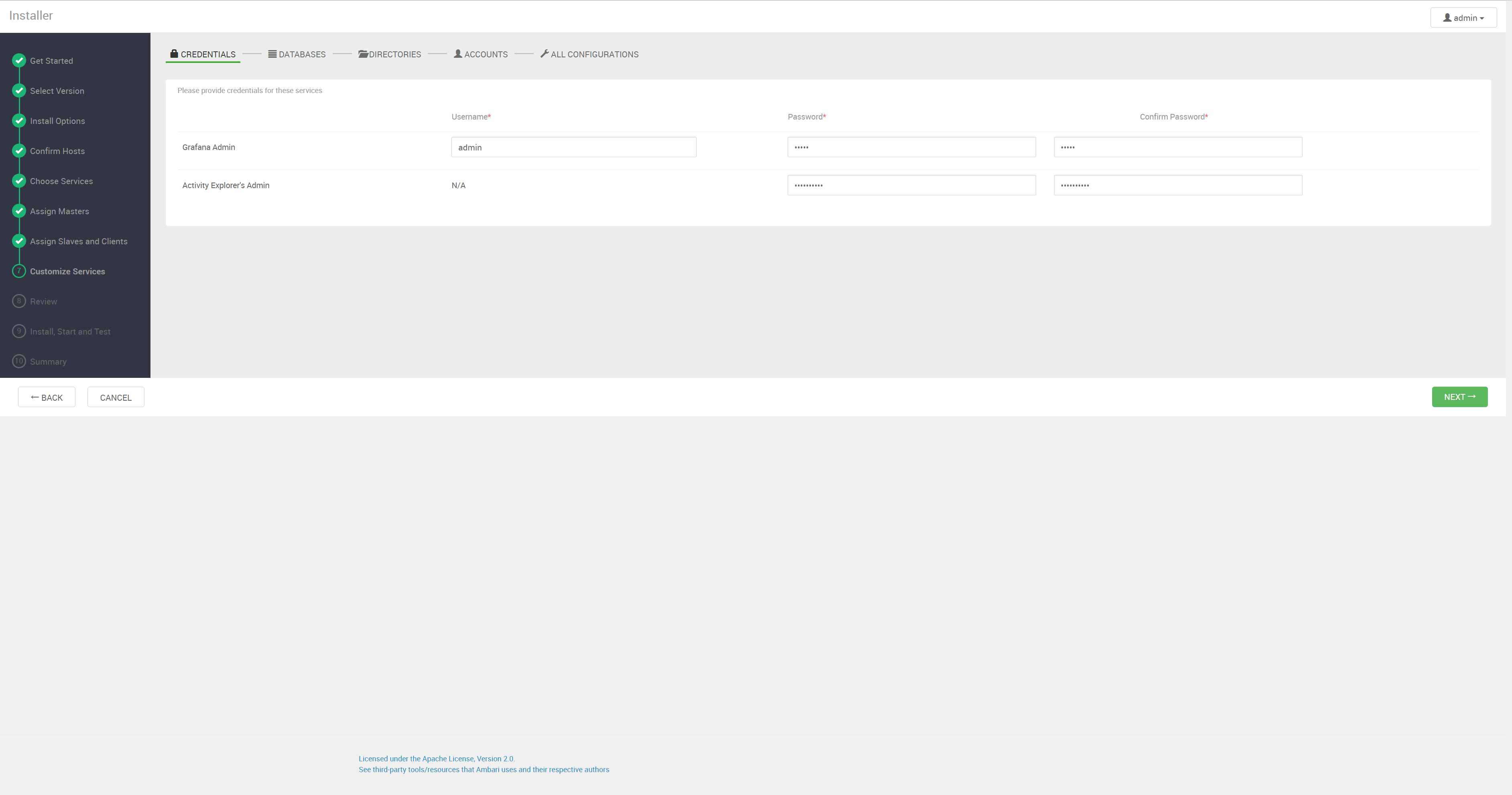Switch to the Accounts tab
The height and width of the screenshot is (795, 1512).
click(481, 54)
